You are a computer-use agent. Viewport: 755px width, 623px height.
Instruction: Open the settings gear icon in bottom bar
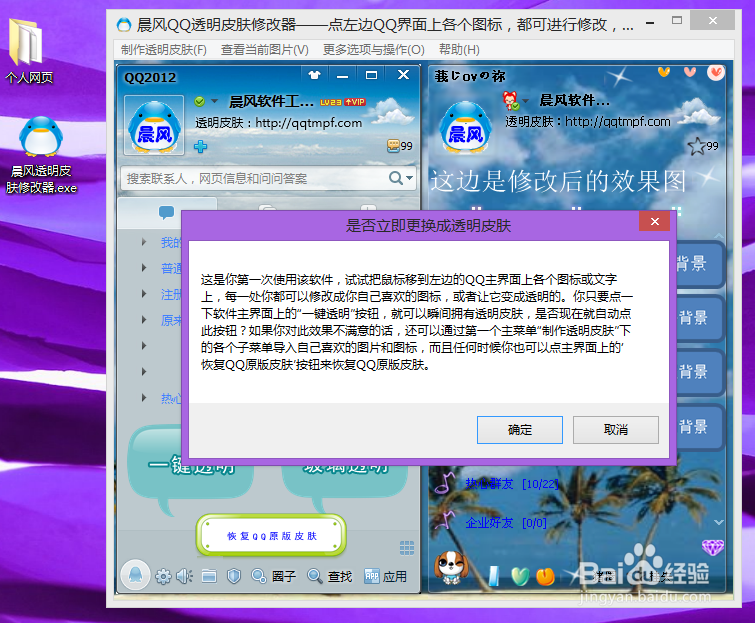point(163,576)
